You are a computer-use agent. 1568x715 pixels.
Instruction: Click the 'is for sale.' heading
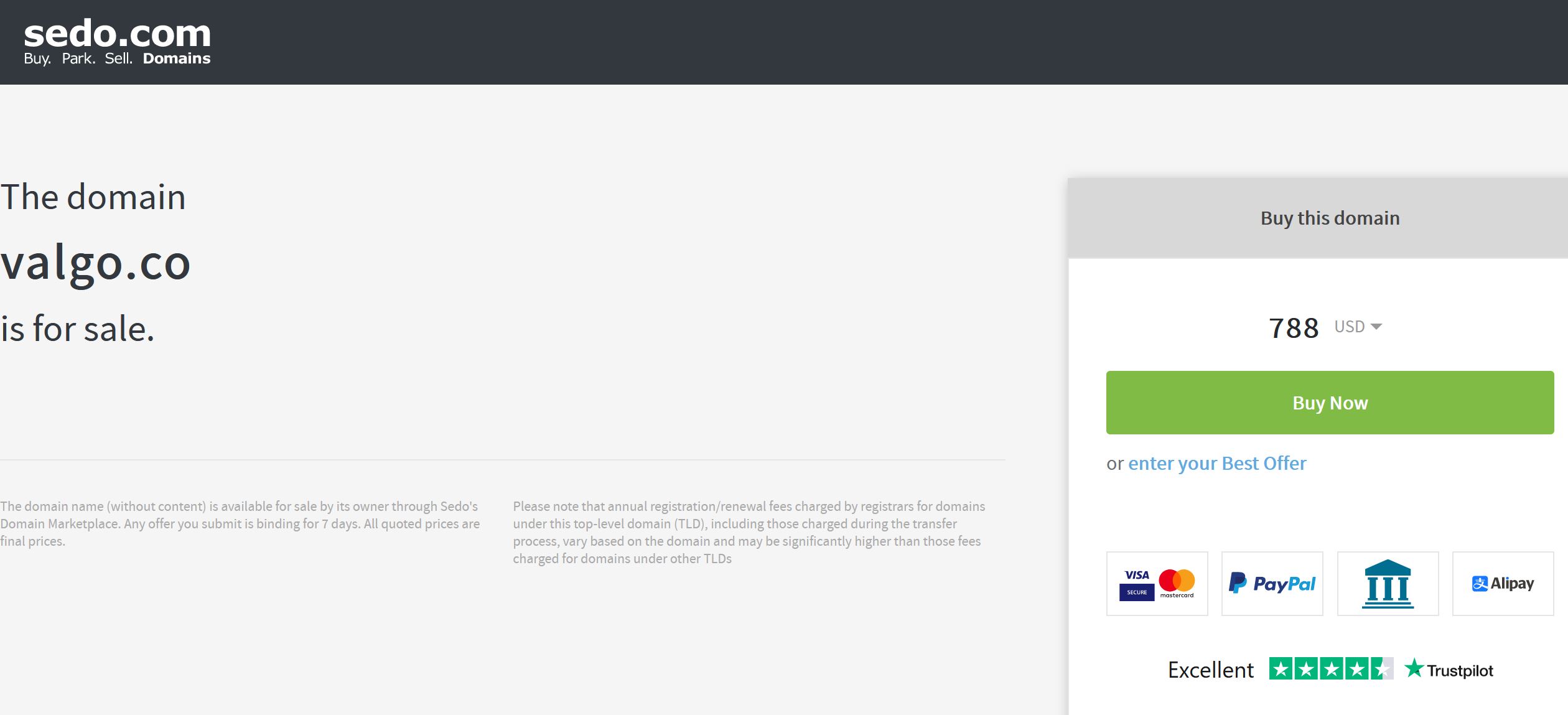77,329
